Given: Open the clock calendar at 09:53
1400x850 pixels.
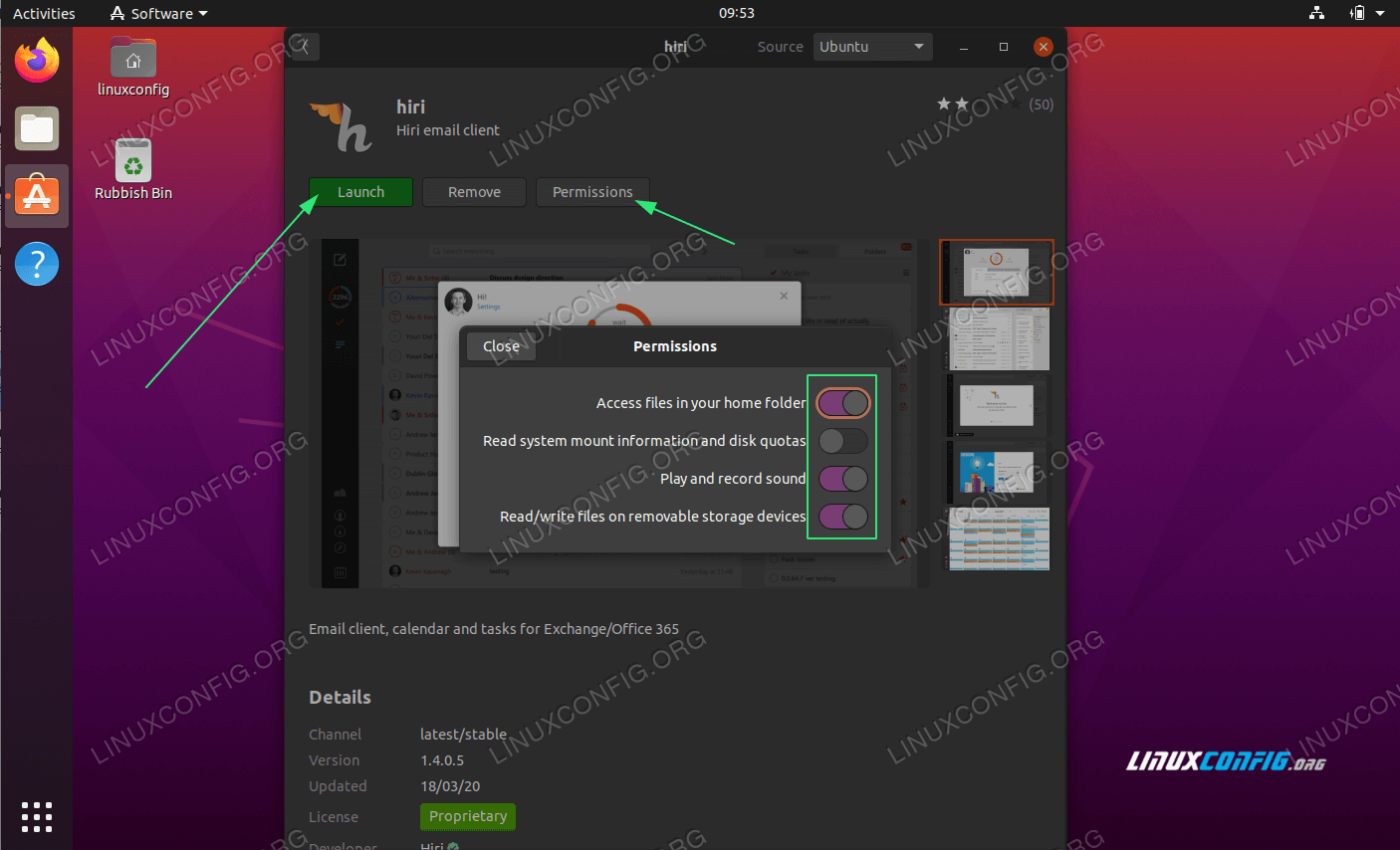Looking at the screenshot, I should click(737, 13).
